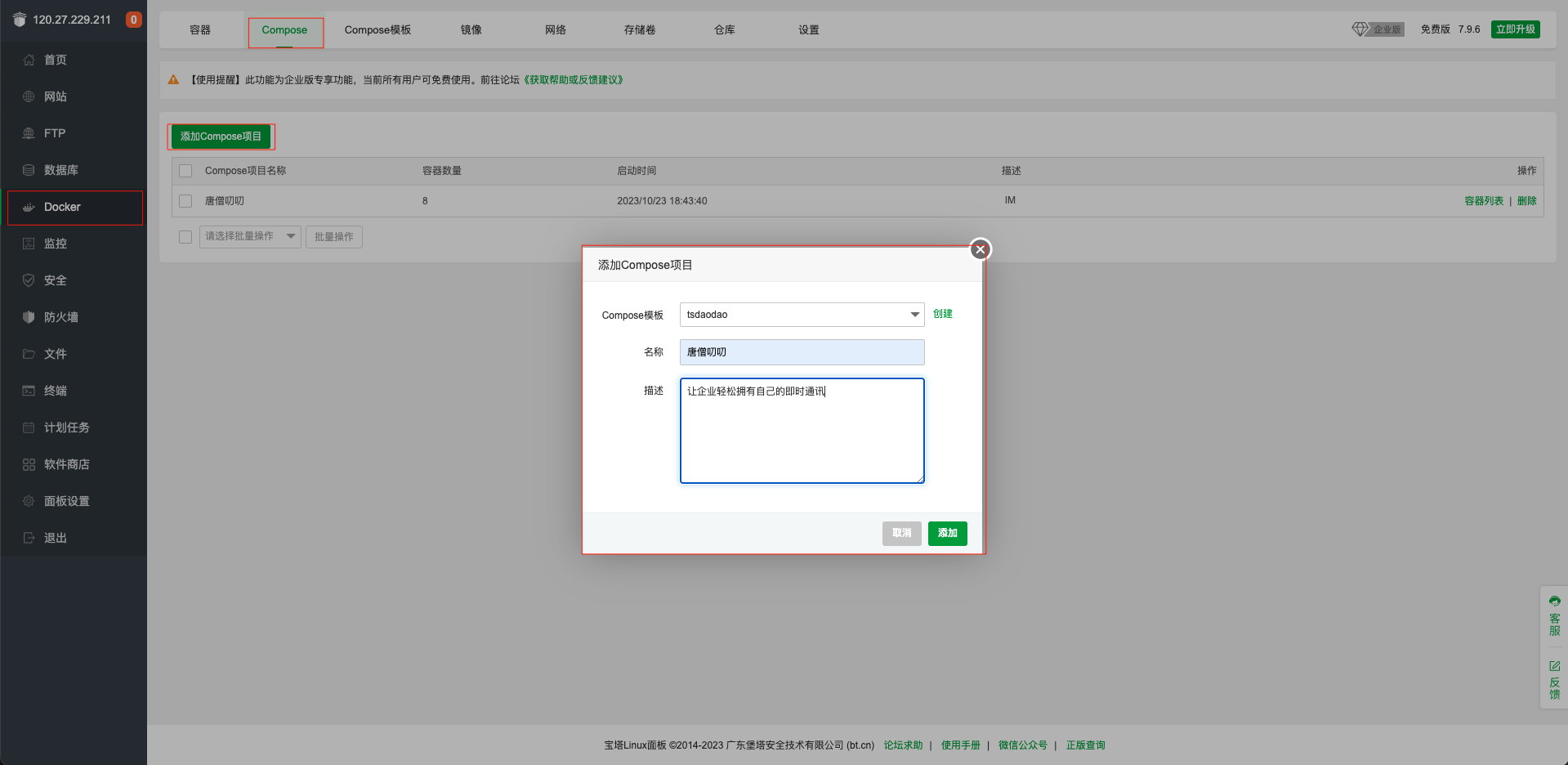Close the 添加Compose项目 dialog
This screenshot has width=1568, height=765.
980,250
